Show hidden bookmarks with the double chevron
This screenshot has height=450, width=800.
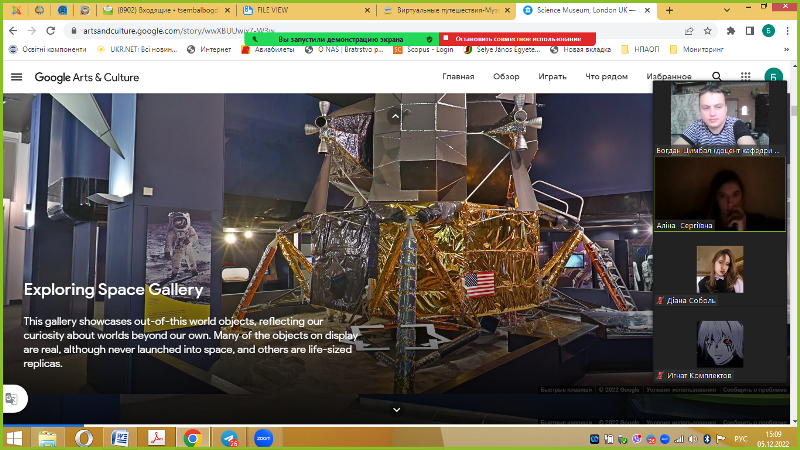[786, 49]
